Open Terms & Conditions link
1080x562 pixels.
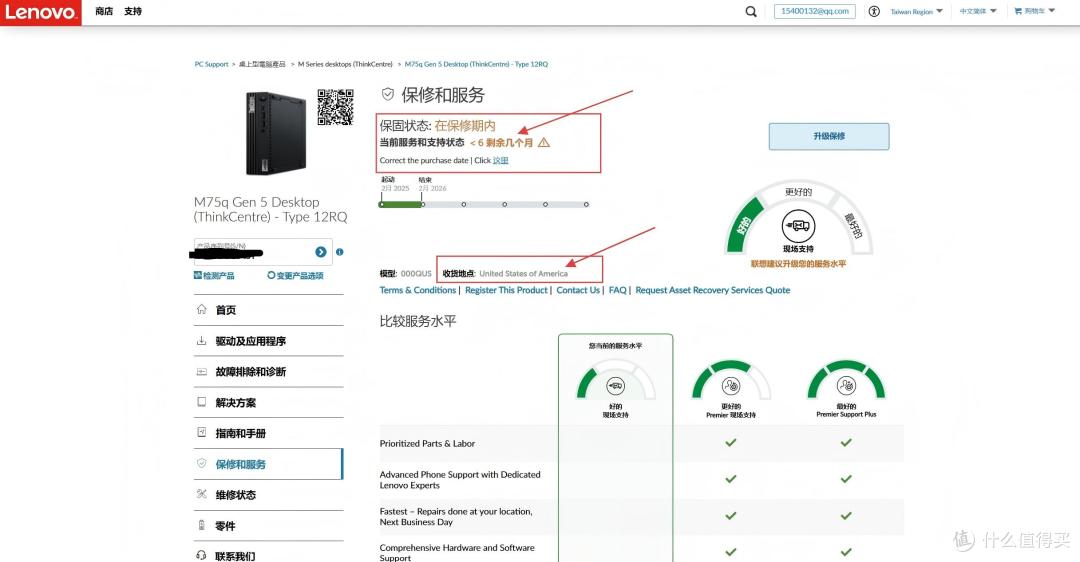point(418,290)
